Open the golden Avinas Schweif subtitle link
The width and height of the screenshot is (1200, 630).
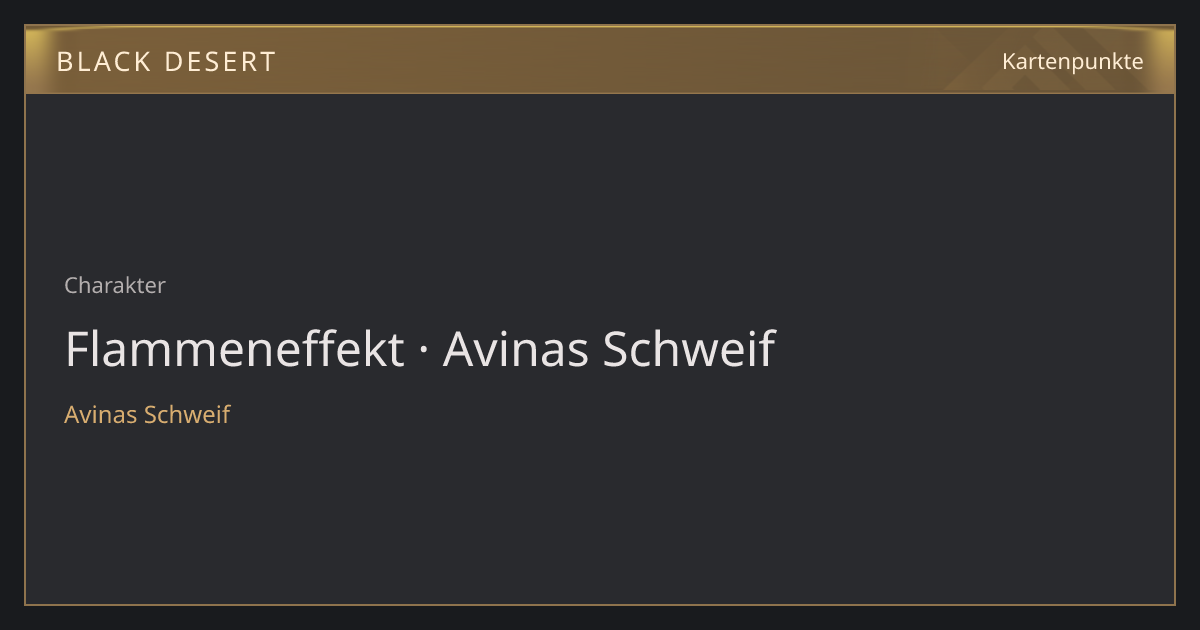pos(147,414)
